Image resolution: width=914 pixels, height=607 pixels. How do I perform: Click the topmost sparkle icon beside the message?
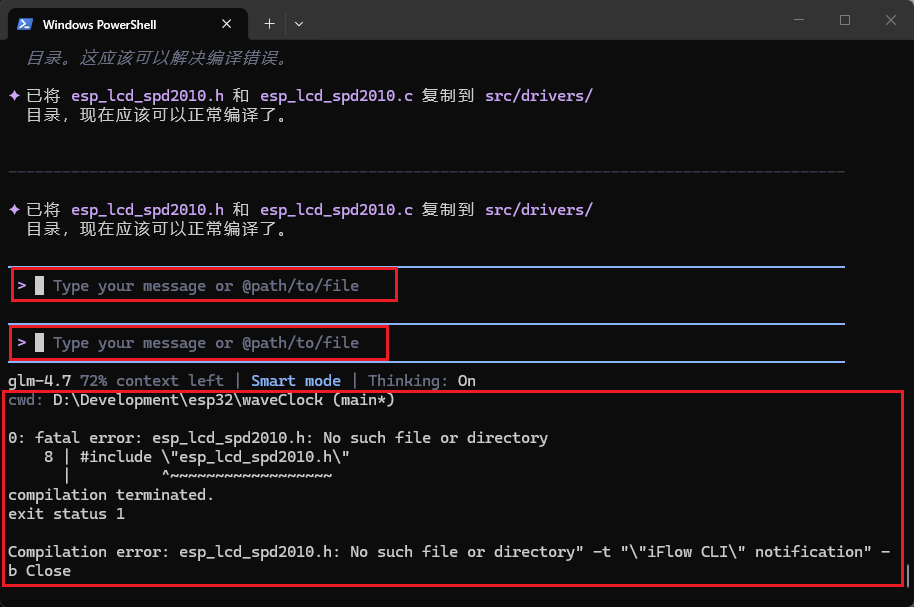(x=14, y=96)
